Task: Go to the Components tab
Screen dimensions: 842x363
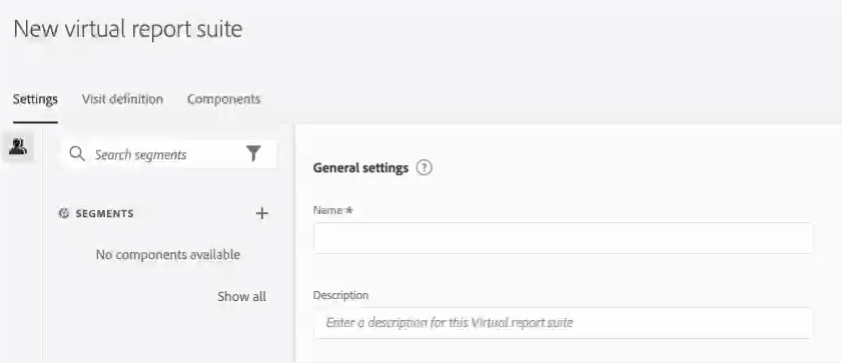Action: click(x=224, y=99)
